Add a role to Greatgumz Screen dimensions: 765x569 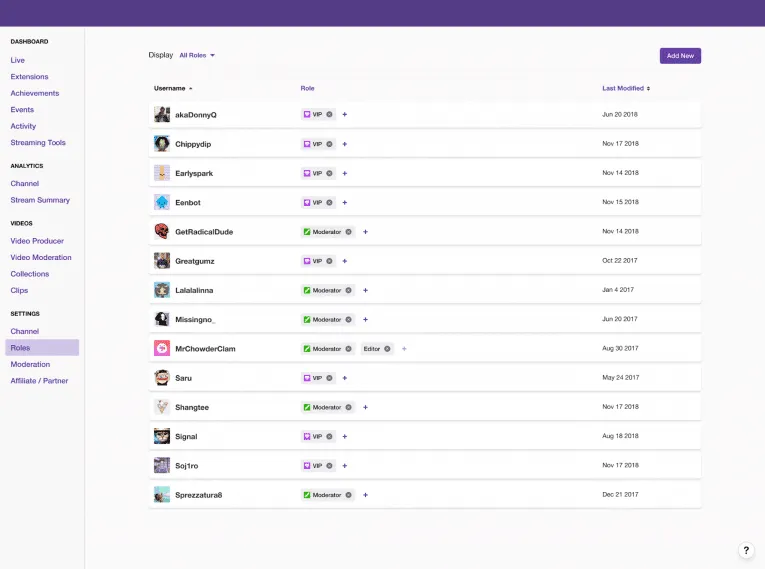[344, 261]
